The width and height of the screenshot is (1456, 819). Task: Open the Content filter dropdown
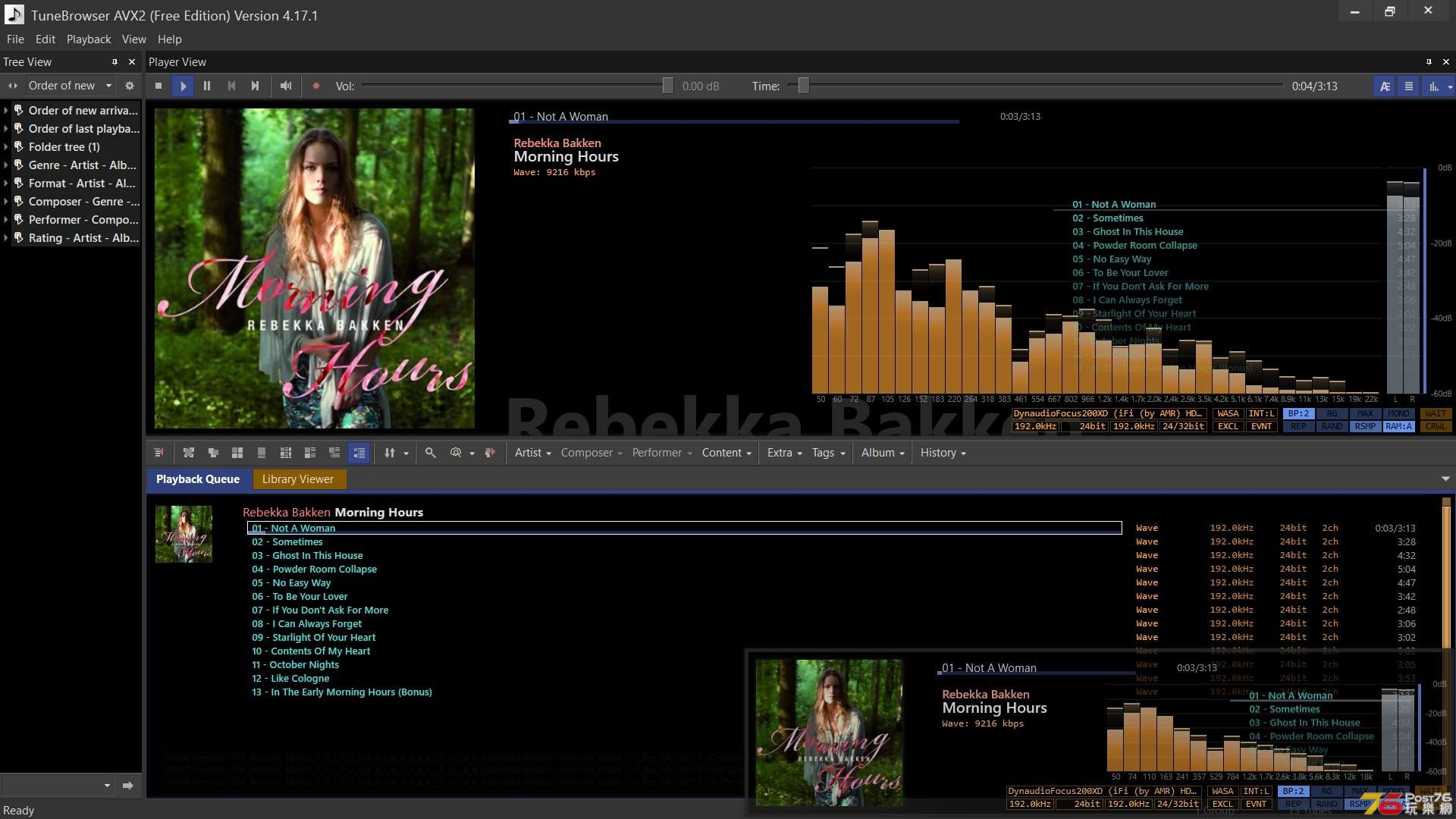726,453
